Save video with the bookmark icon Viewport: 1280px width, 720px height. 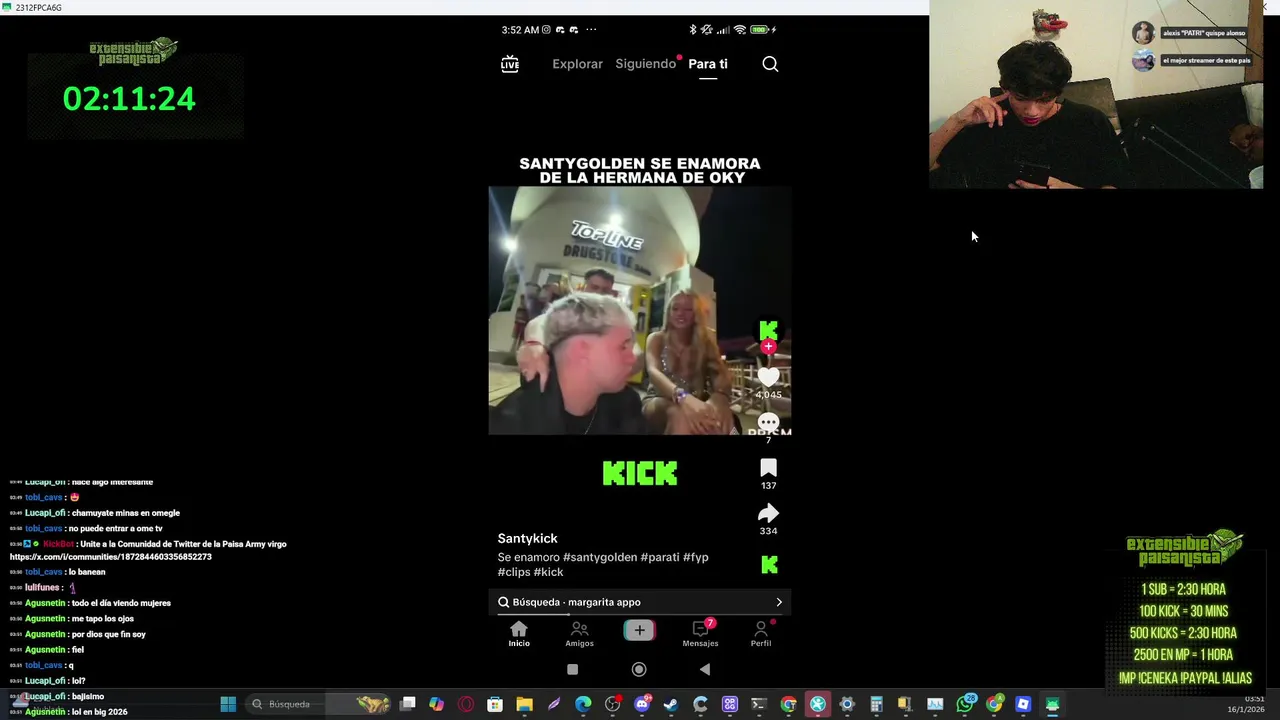[768, 468]
